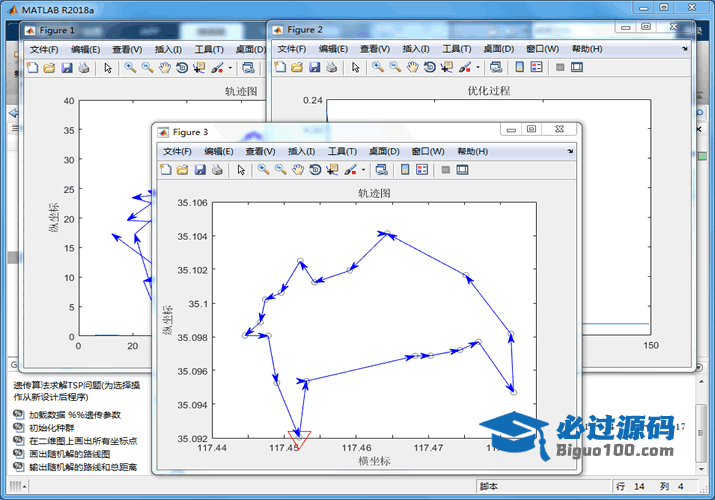The height and width of the screenshot is (500, 715).
Task: Insert Legend via Figure 2 toolbar icon
Action: pos(537,67)
